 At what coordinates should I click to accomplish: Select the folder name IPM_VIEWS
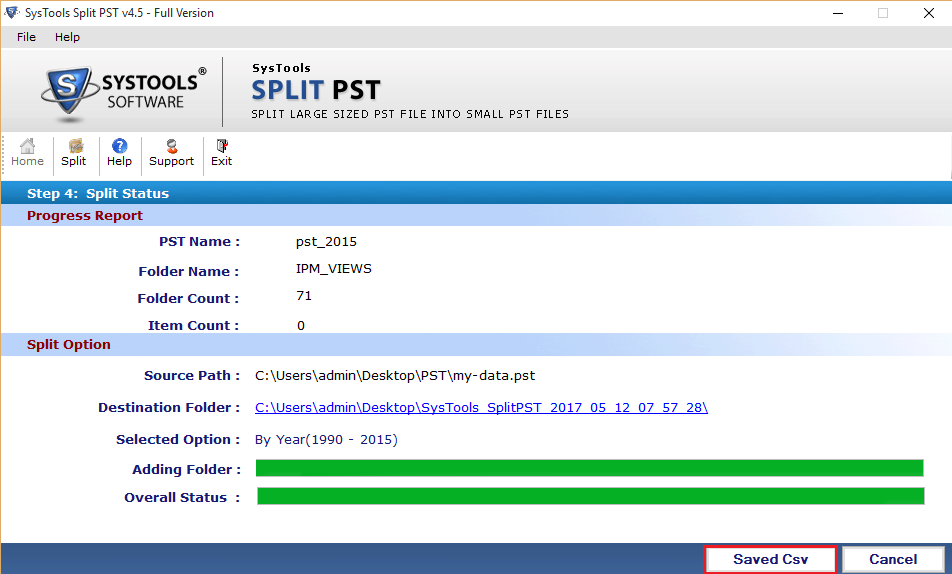pyautogui.click(x=334, y=268)
